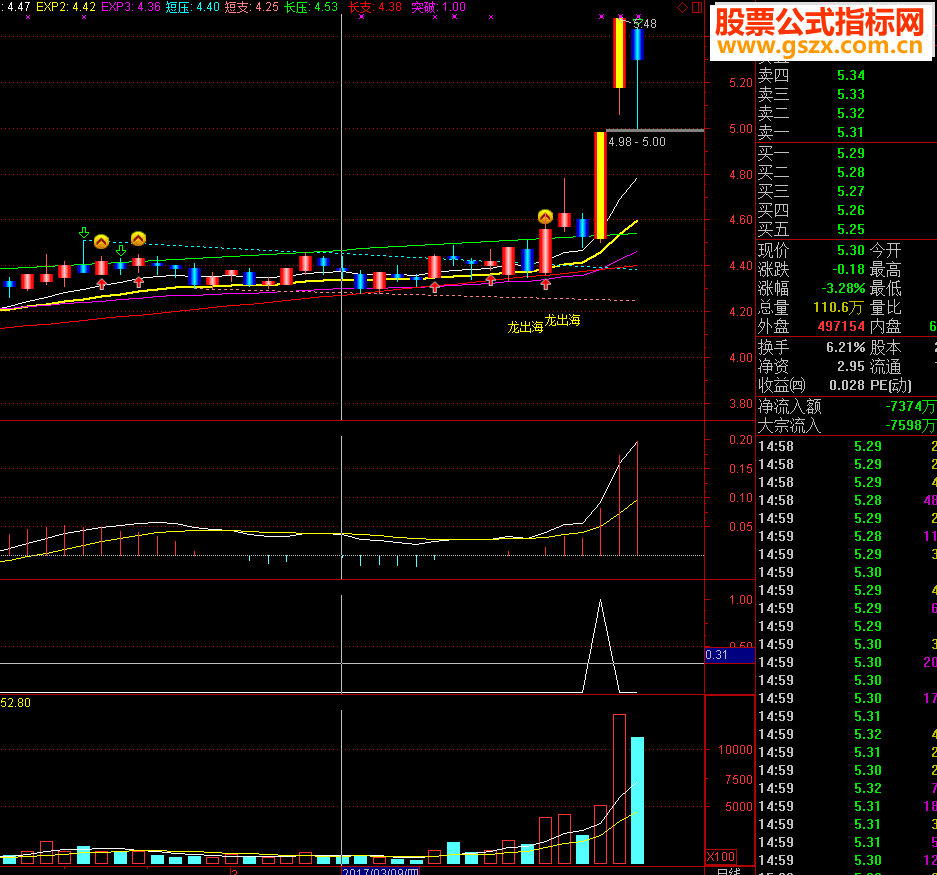Image resolution: width=937 pixels, height=875 pixels.
Task: Click the 涨跌 -0.18 value
Action: pyautogui.click(x=849, y=270)
